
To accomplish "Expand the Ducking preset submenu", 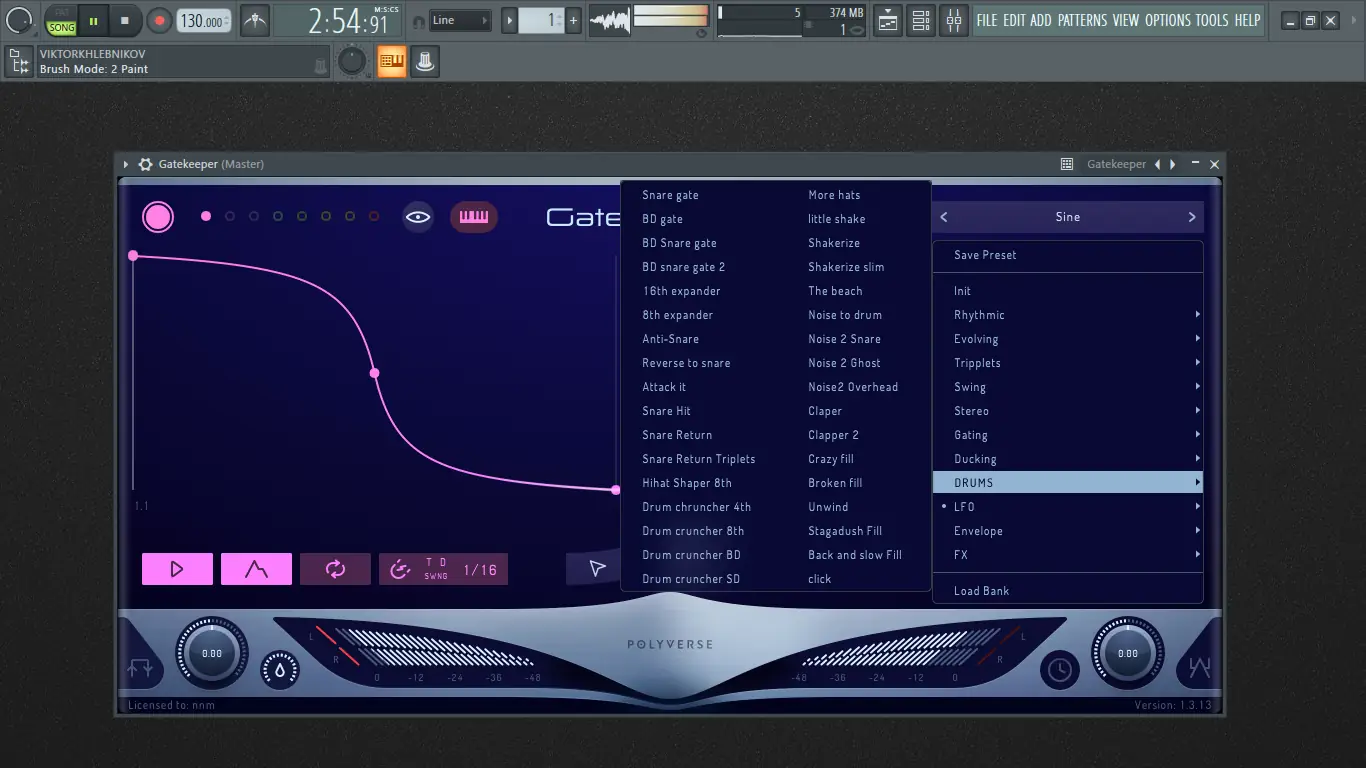I will [1068, 459].
